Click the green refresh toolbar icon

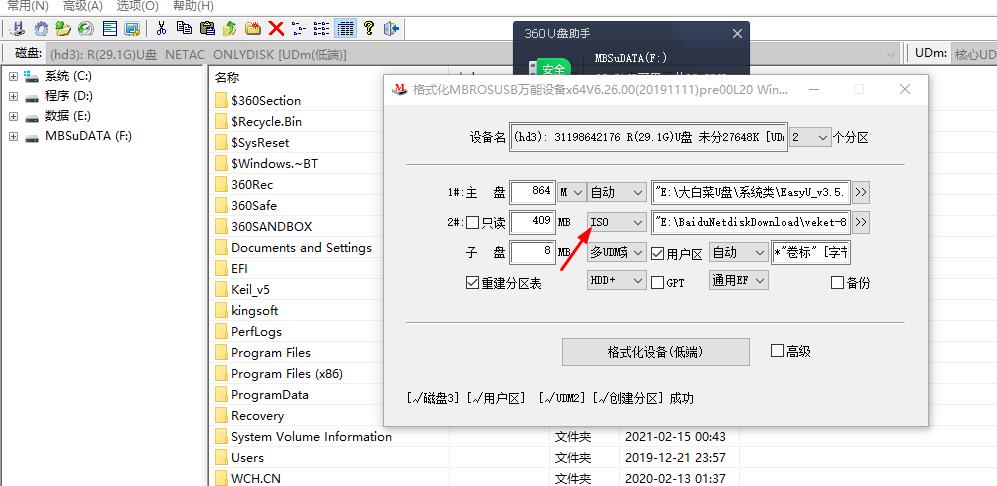click(x=86, y=28)
